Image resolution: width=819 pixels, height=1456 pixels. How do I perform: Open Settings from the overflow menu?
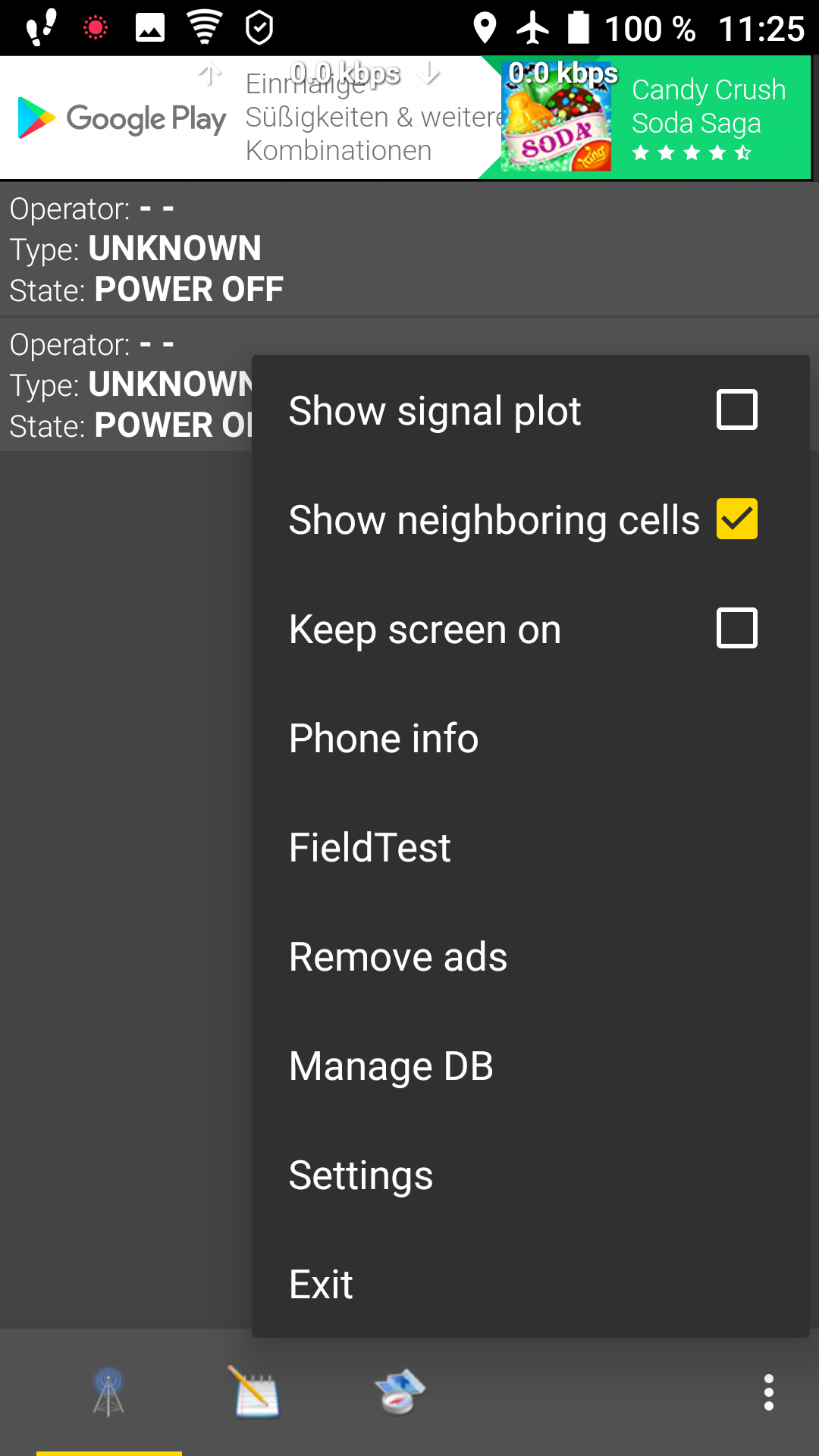coord(361,1175)
